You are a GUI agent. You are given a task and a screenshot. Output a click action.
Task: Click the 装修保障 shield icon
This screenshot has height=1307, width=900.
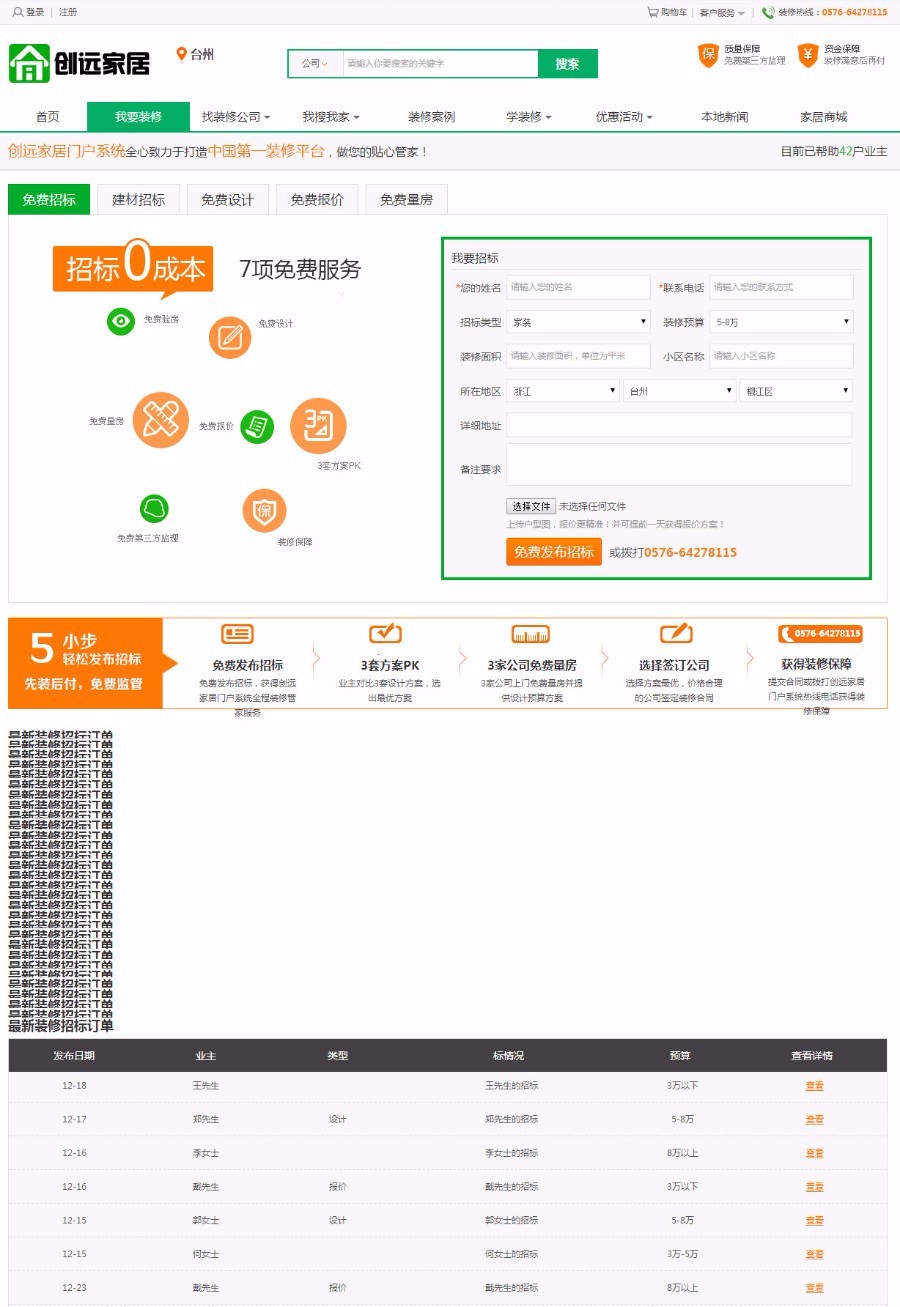coord(264,511)
